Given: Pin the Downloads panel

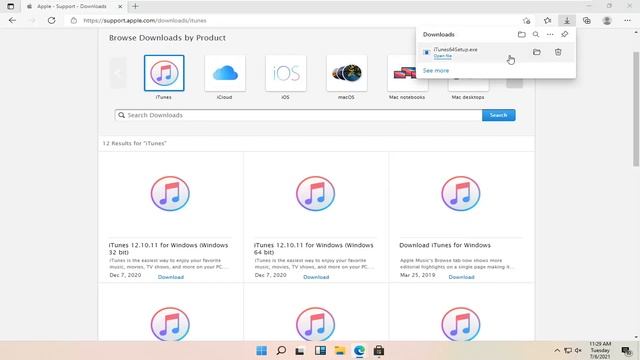Looking at the screenshot, I should point(564,35).
